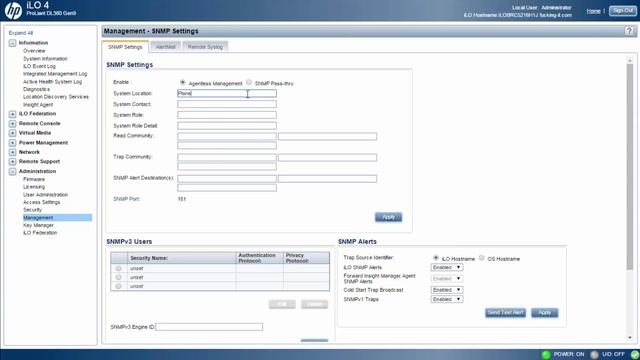Open iLO Event Log page
Image resolution: width=640 pixels, height=360 pixels.
(39, 66)
